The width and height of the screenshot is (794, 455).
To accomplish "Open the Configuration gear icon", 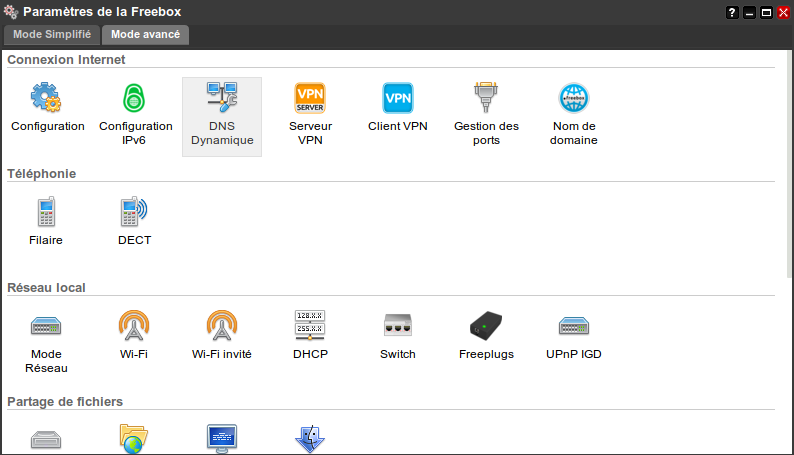I will tap(47, 98).
